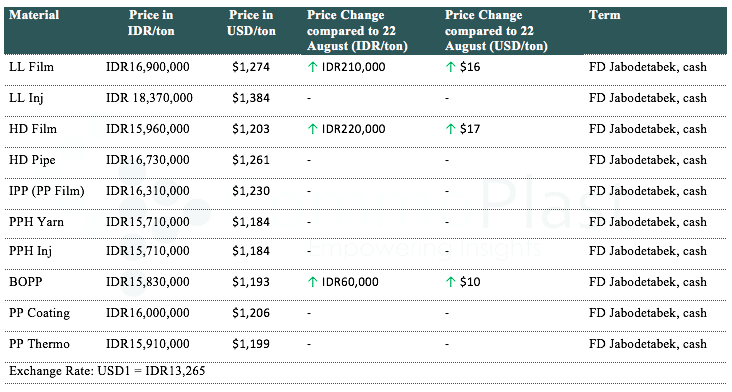Image resolution: width=732 pixels, height=392 pixels.
Task: Select the Term column header
Action: pos(605,15)
